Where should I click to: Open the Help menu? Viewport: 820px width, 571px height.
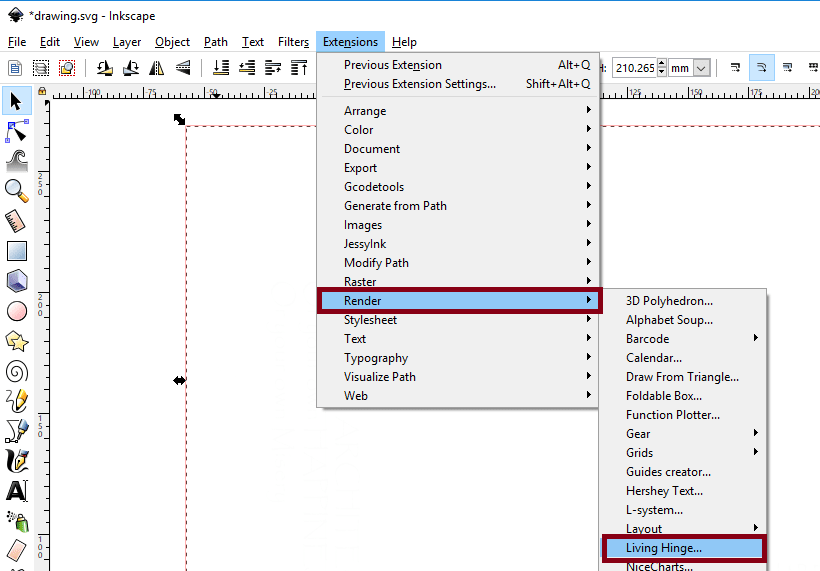coord(404,42)
